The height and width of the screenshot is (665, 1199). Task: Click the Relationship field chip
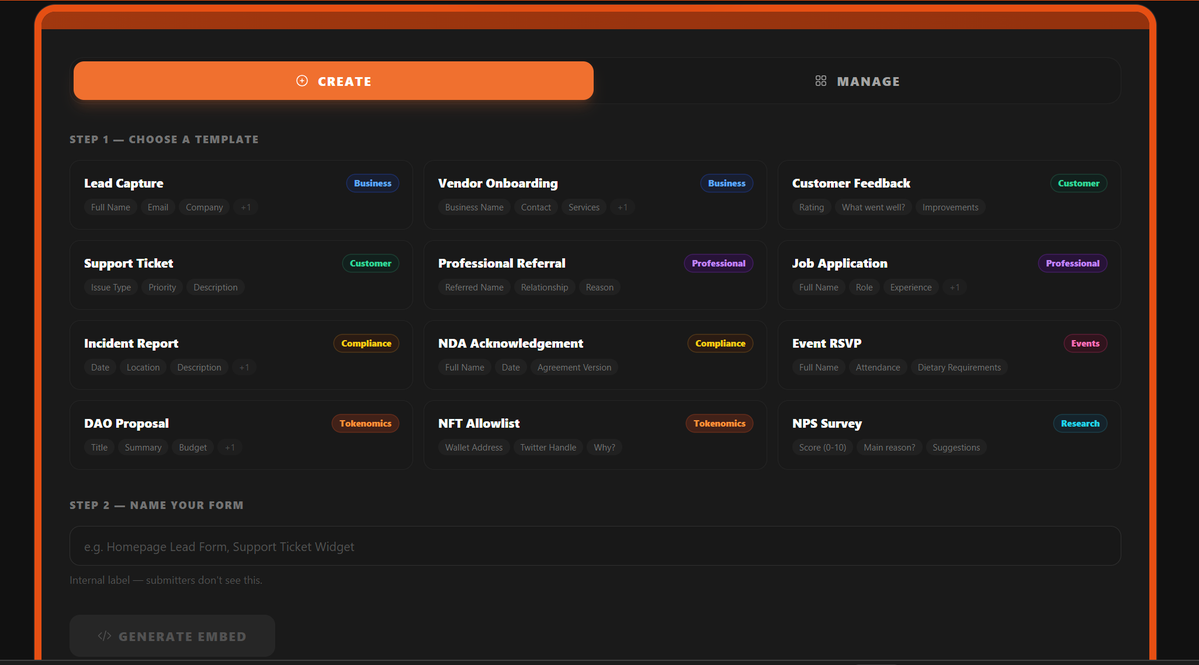pos(544,287)
